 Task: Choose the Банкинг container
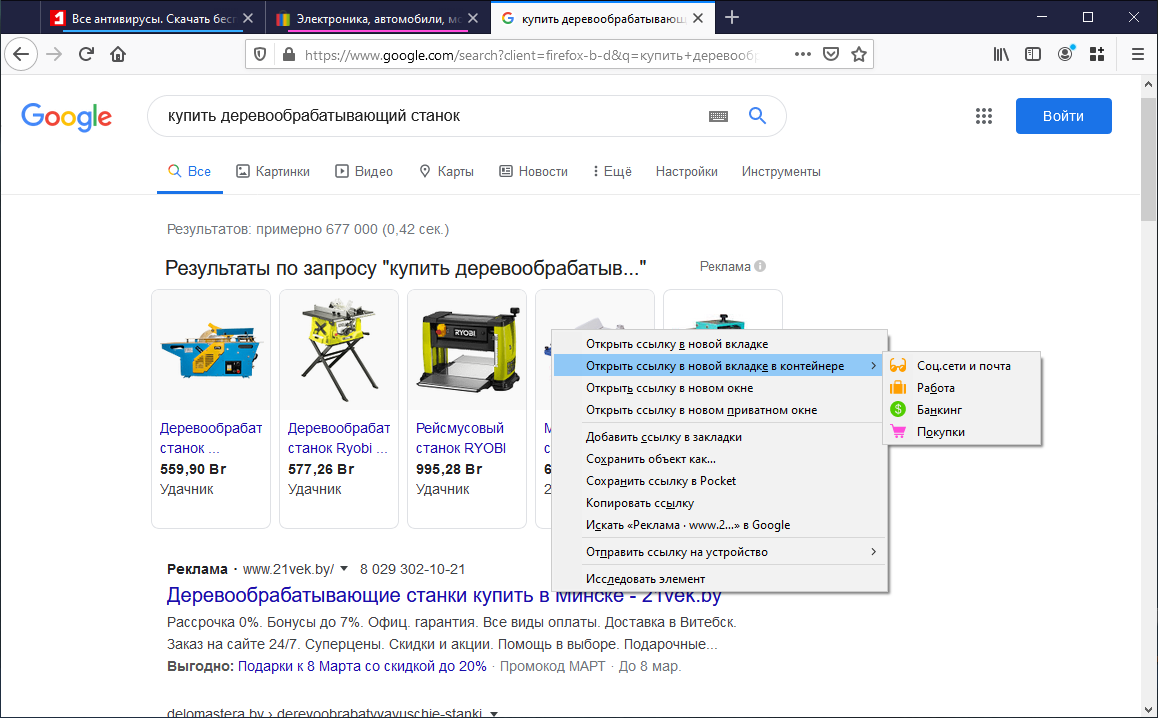[x=962, y=410]
